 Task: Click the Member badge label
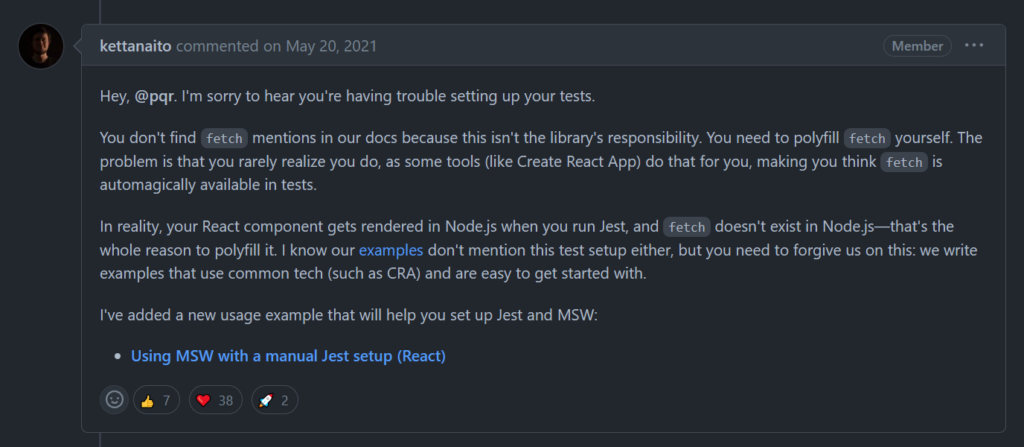click(918, 46)
